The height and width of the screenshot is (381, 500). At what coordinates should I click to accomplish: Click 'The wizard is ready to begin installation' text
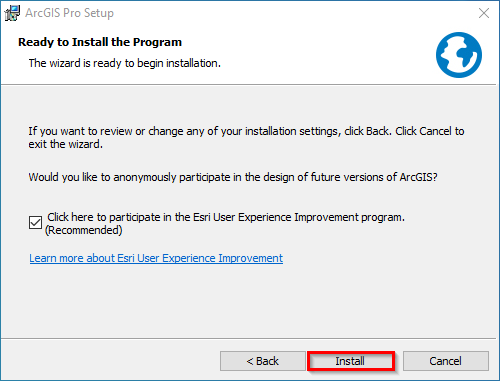click(125, 63)
